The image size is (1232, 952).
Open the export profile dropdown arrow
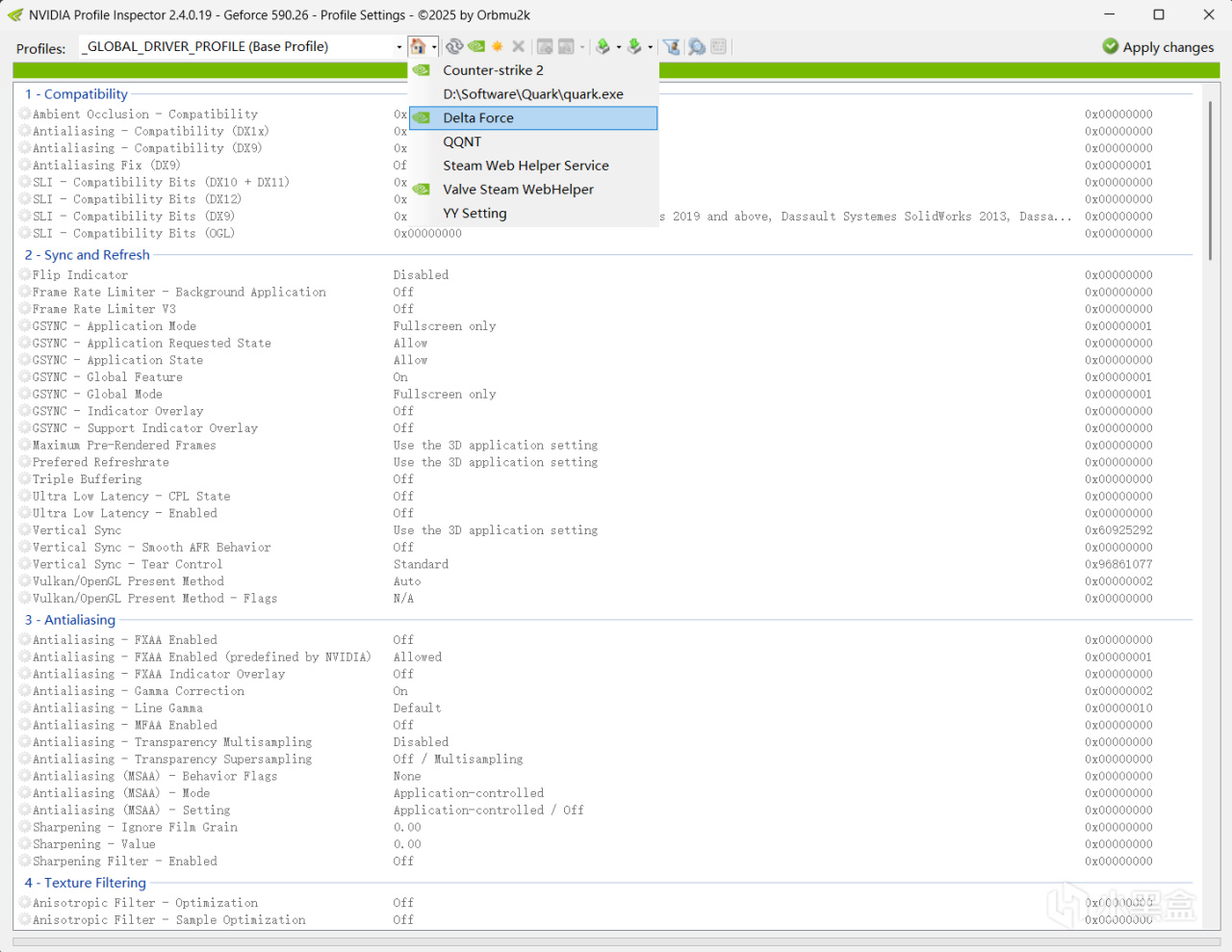click(619, 47)
